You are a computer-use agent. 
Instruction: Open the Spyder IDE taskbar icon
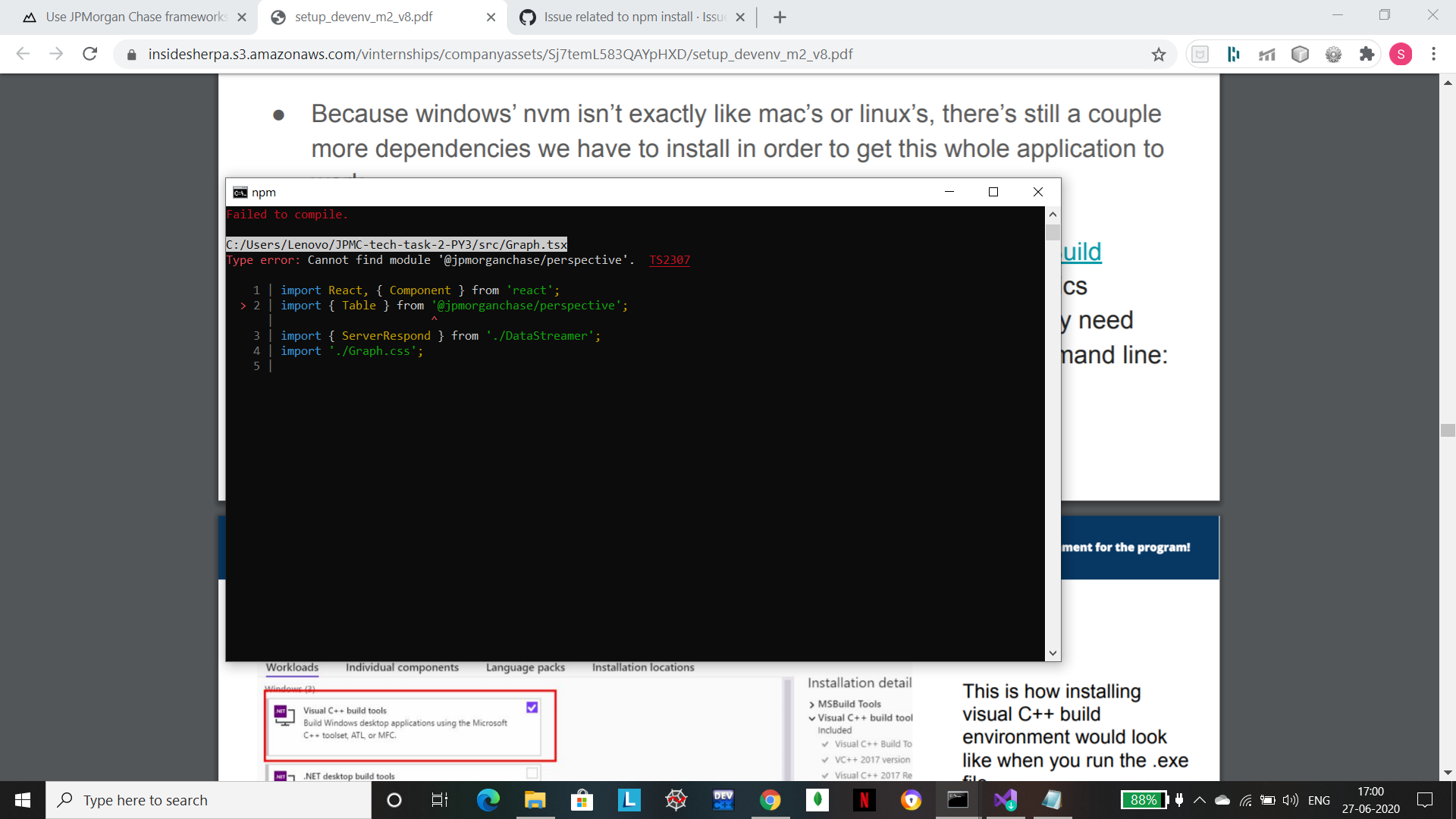coord(676,799)
